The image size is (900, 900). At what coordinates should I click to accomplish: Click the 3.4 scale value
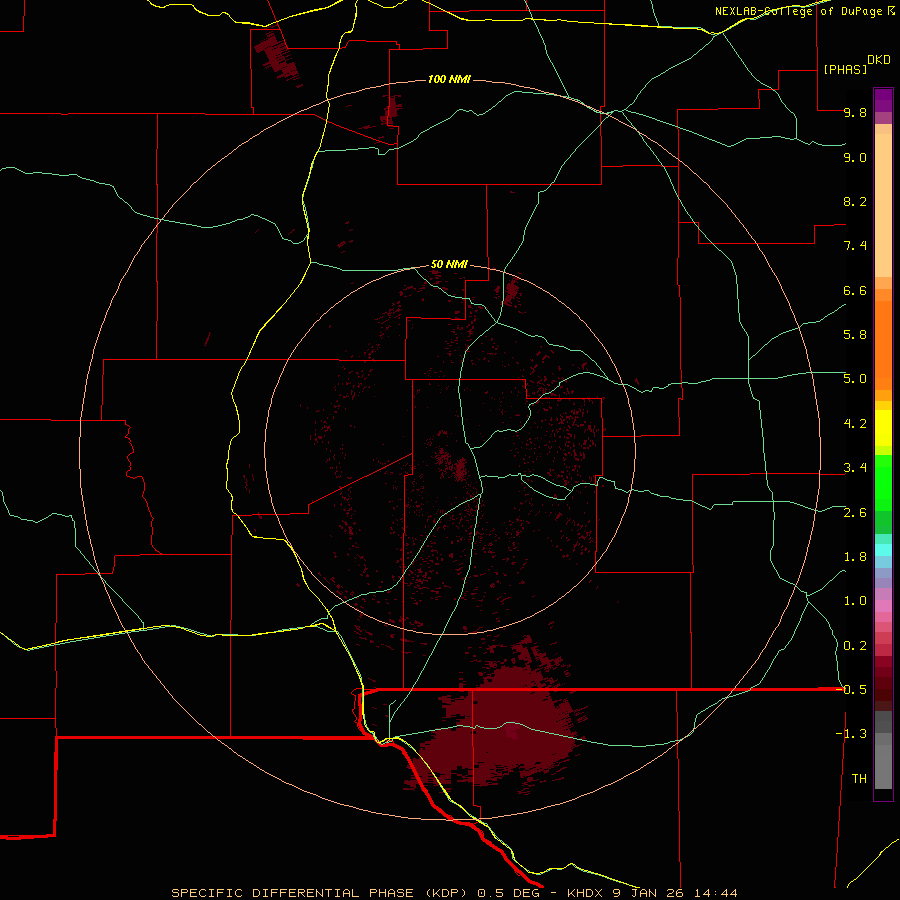(x=855, y=468)
